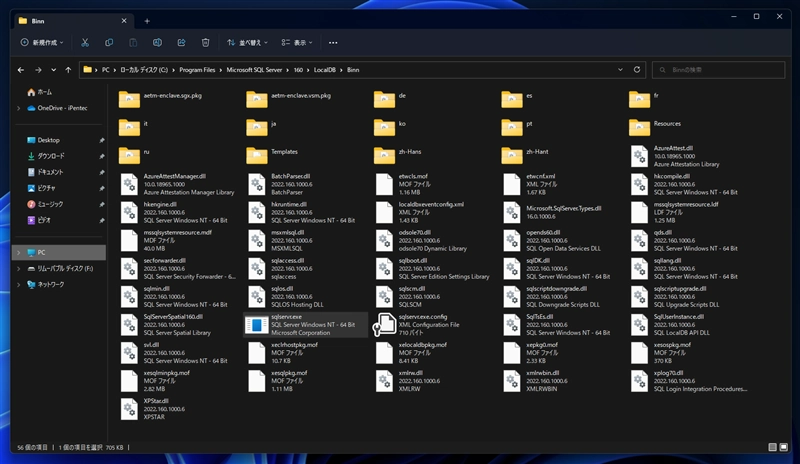Open address bar history dropdown
The image size is (800, 464).
click(x=620, y=70)
